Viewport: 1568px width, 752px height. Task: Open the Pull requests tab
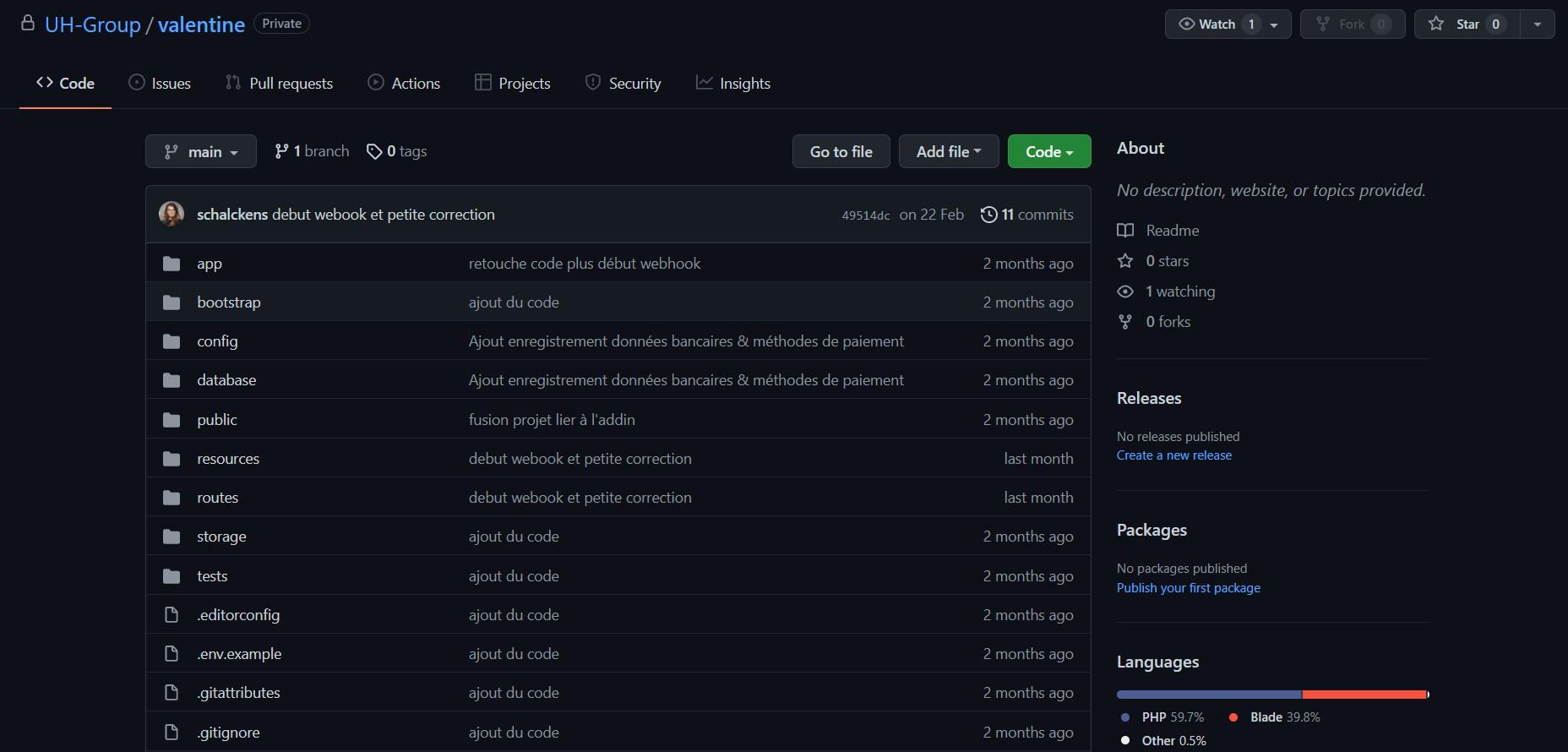coord(279,83)
